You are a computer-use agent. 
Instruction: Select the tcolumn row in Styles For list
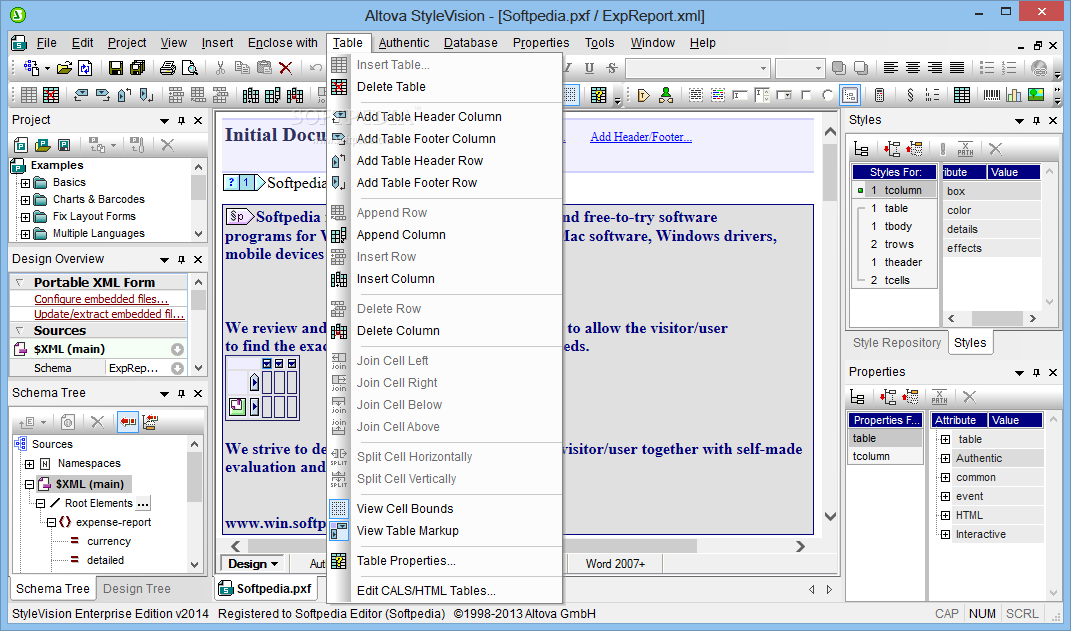click(895, 191)
